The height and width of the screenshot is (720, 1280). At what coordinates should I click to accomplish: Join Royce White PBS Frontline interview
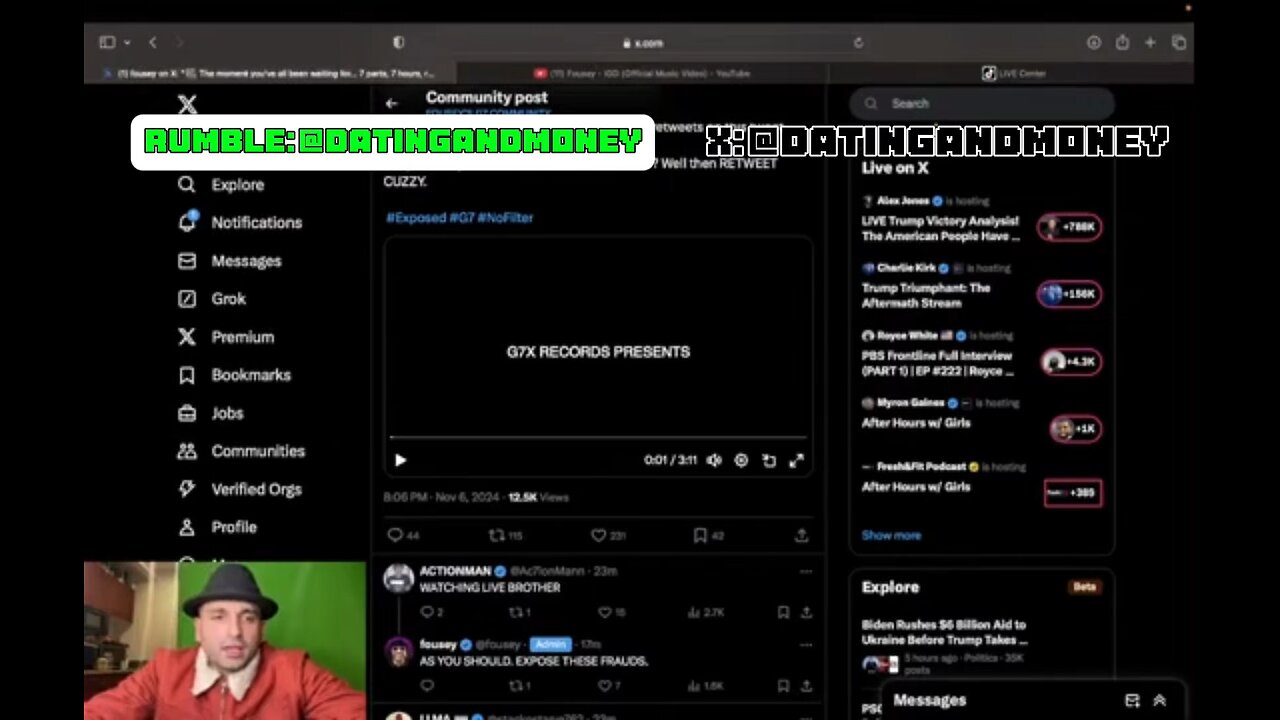point(1069,362)
